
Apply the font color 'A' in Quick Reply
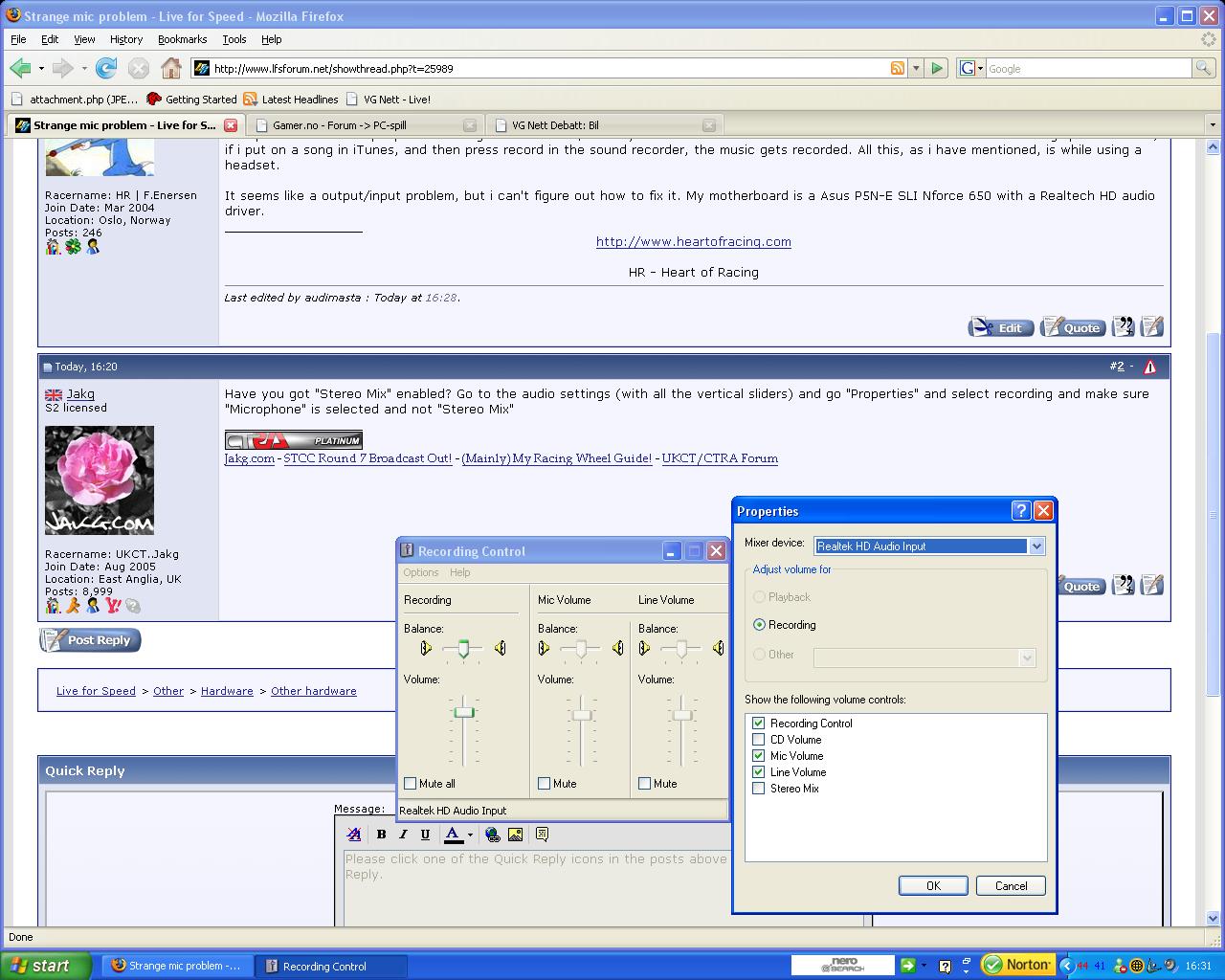point(453,835)
